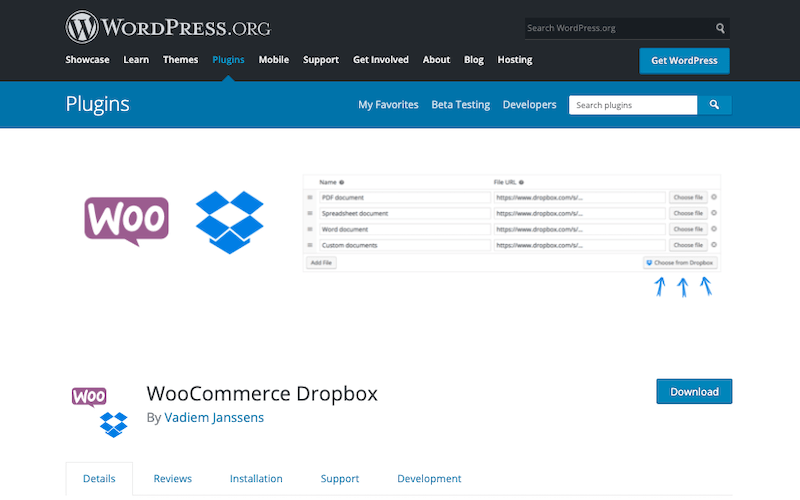Open Get Involved menu item
The width and height of the screenshot is (800, 500).
point(381,60)
